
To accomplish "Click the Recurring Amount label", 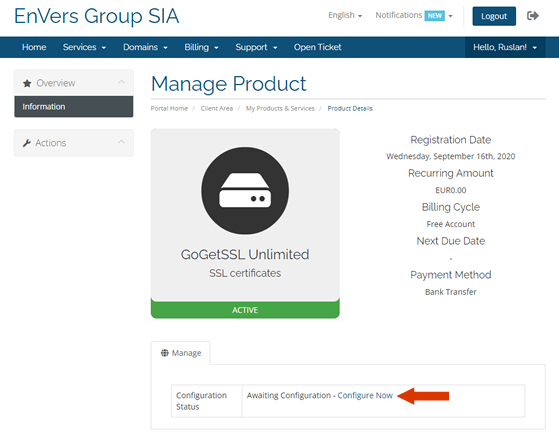I will (451, 173).
